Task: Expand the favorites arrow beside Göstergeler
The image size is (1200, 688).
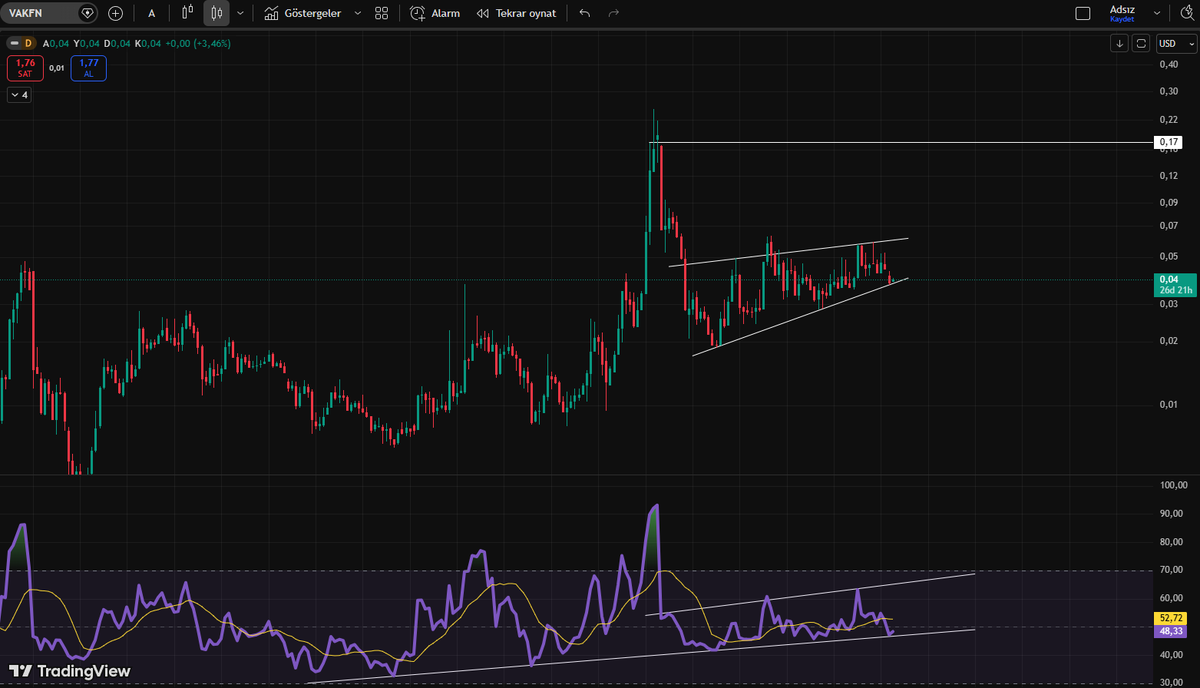Action: [358, 13]
